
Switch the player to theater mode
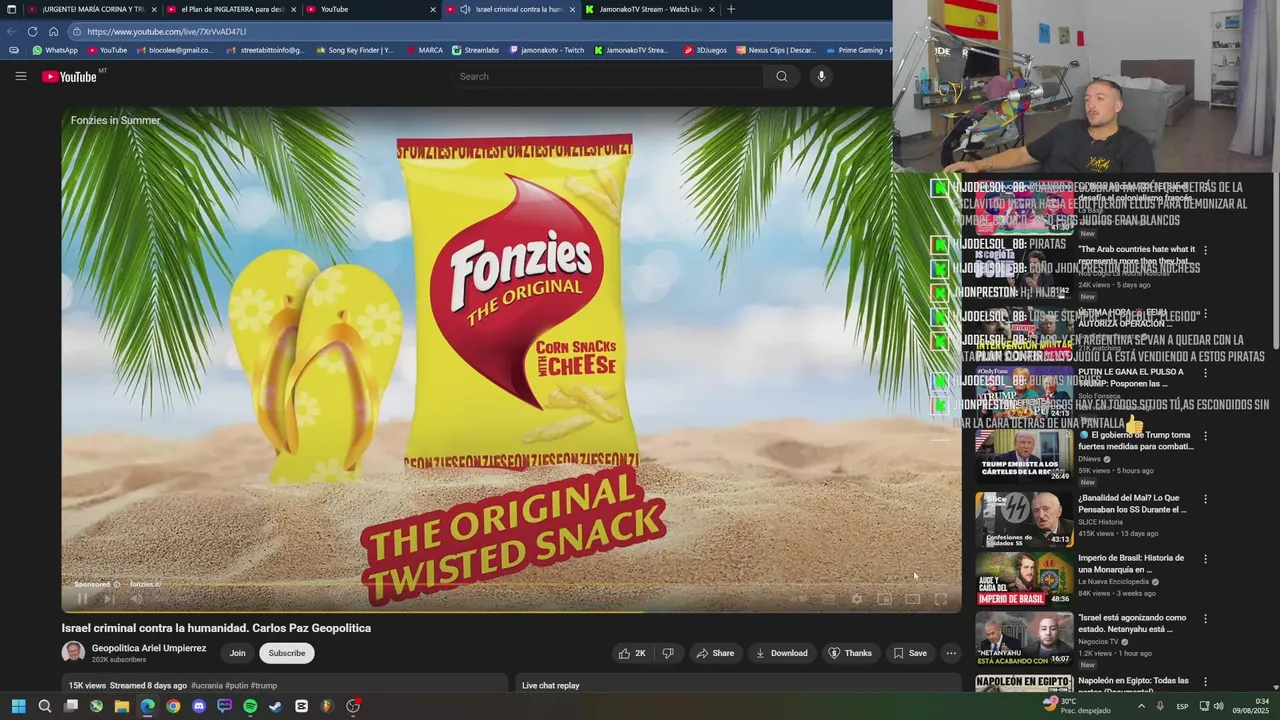[913, 599]
